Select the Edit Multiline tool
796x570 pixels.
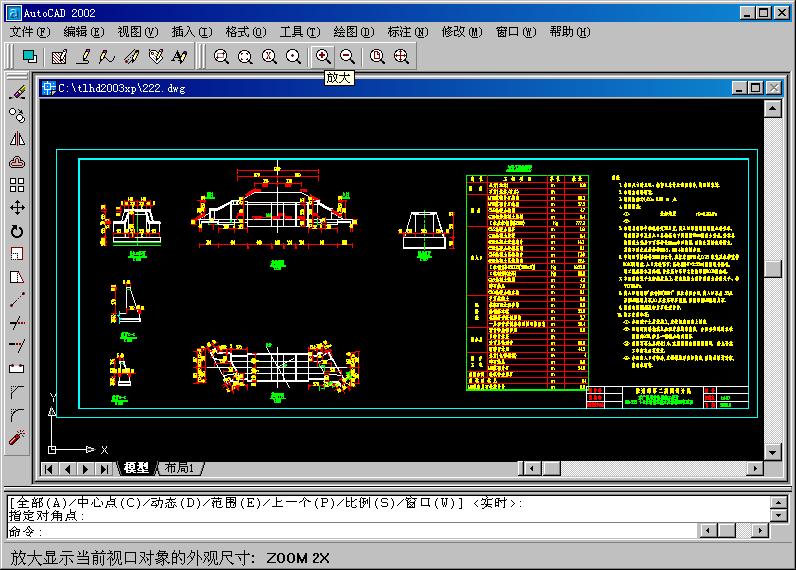[131, 56]
